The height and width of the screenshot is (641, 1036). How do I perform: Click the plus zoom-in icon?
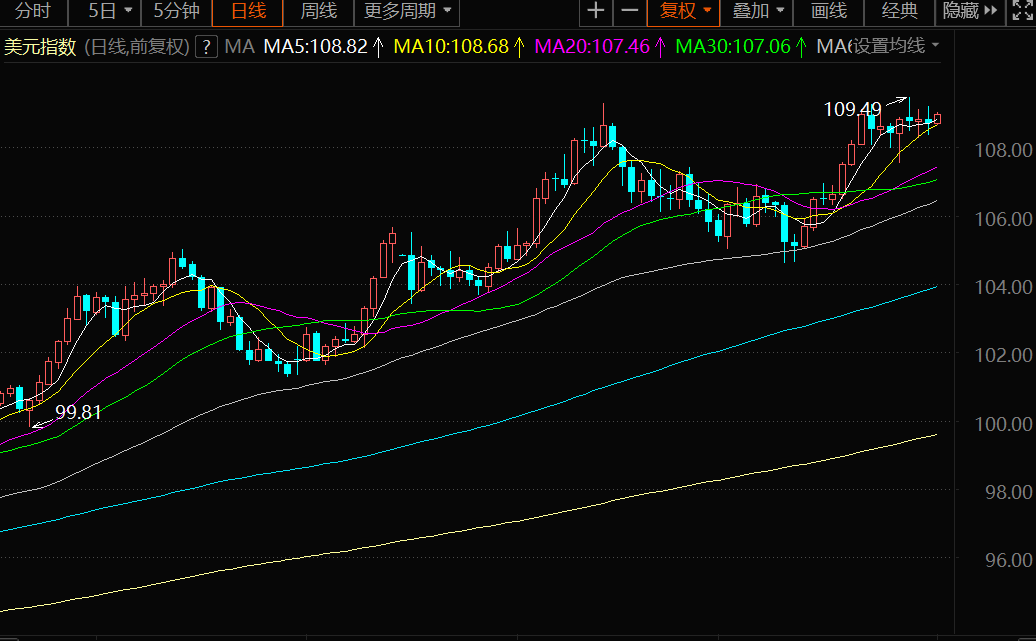(596, 12)
